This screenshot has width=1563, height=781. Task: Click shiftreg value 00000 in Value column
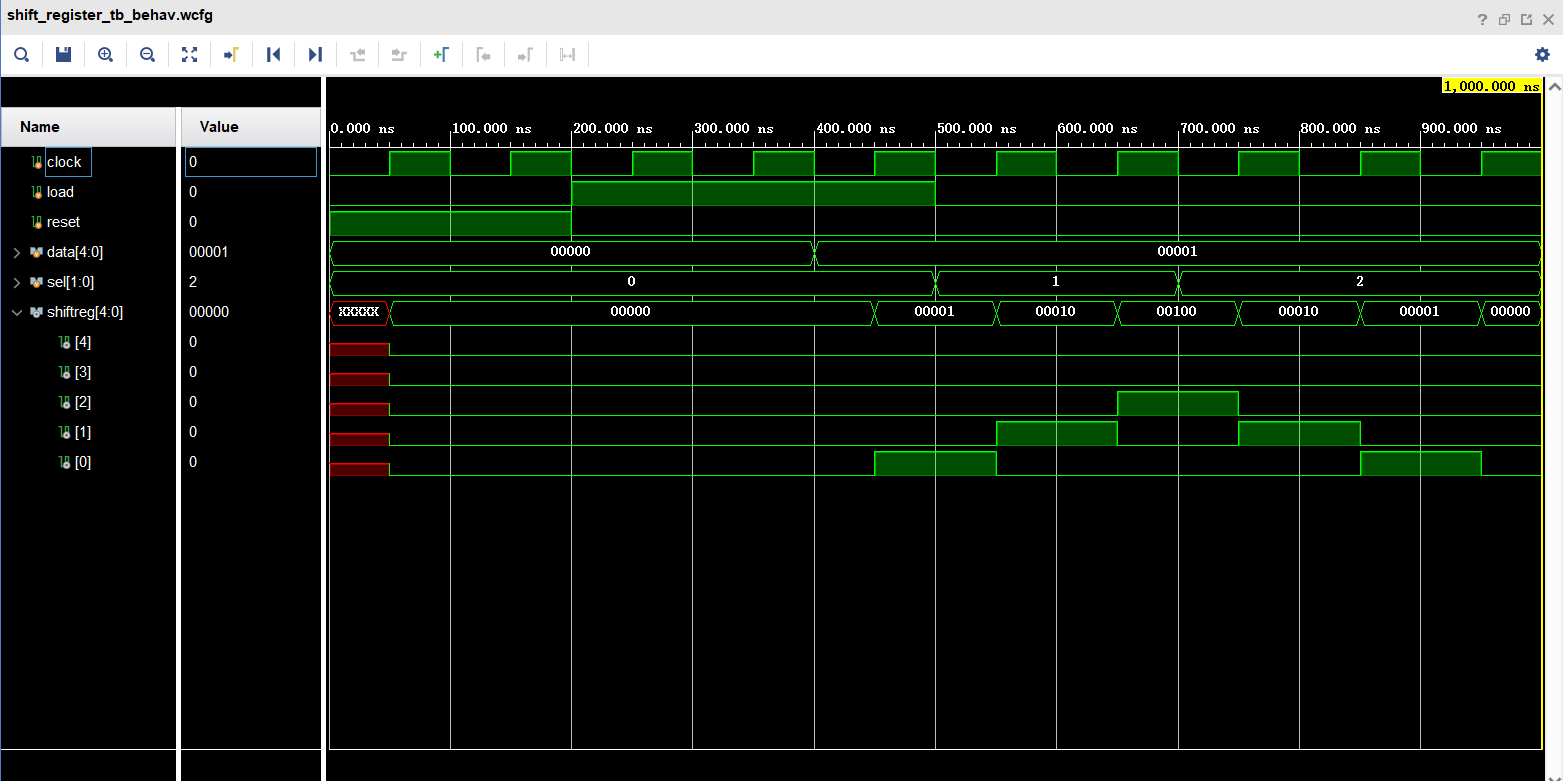[x=209, y=312]
